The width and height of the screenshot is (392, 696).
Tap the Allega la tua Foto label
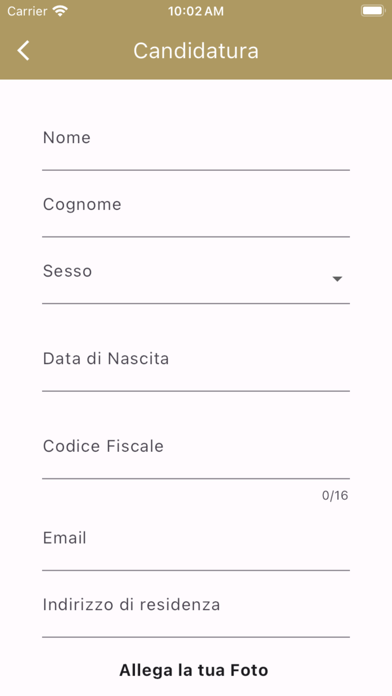click(194, 670)
